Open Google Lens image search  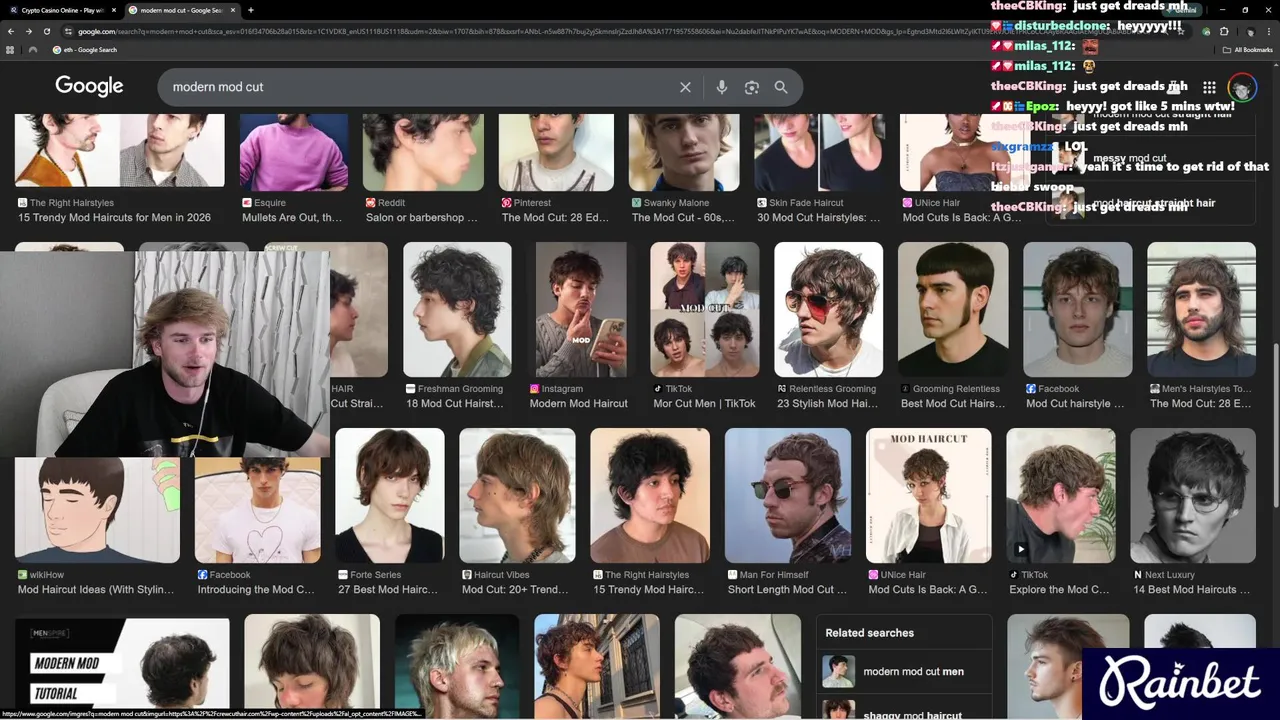click(752, 87)
